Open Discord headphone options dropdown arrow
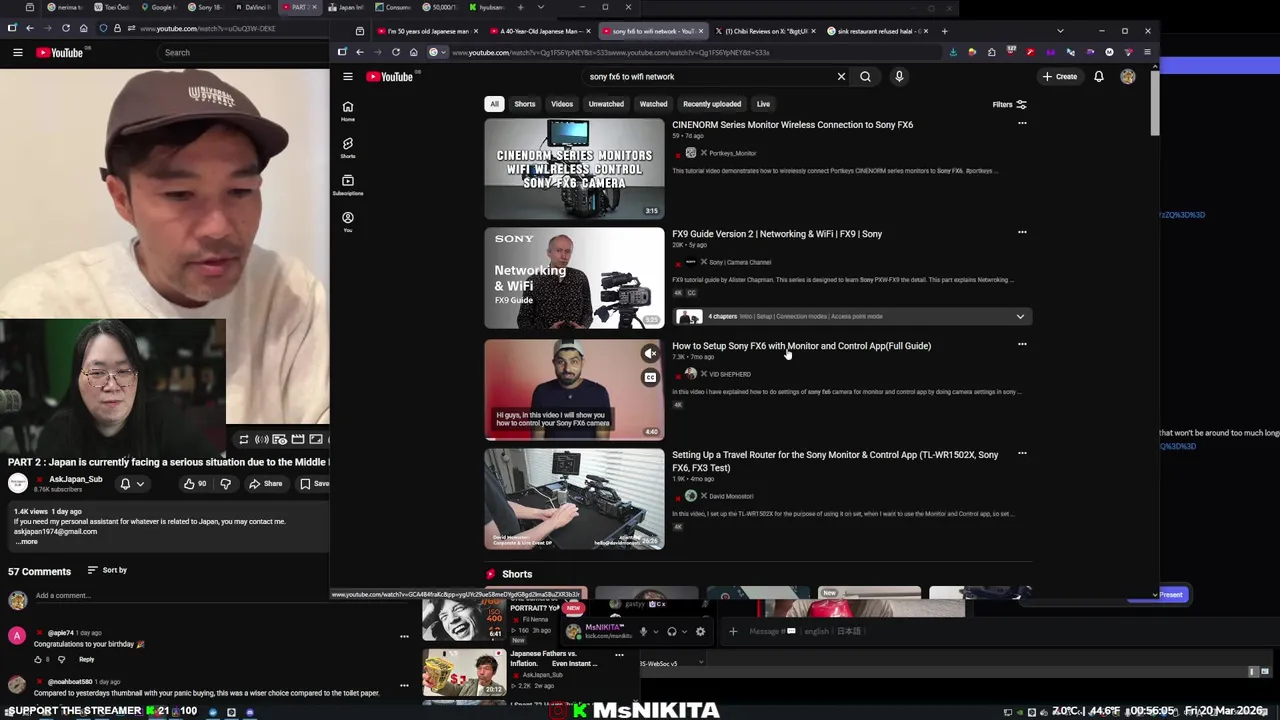 [683, 632]
